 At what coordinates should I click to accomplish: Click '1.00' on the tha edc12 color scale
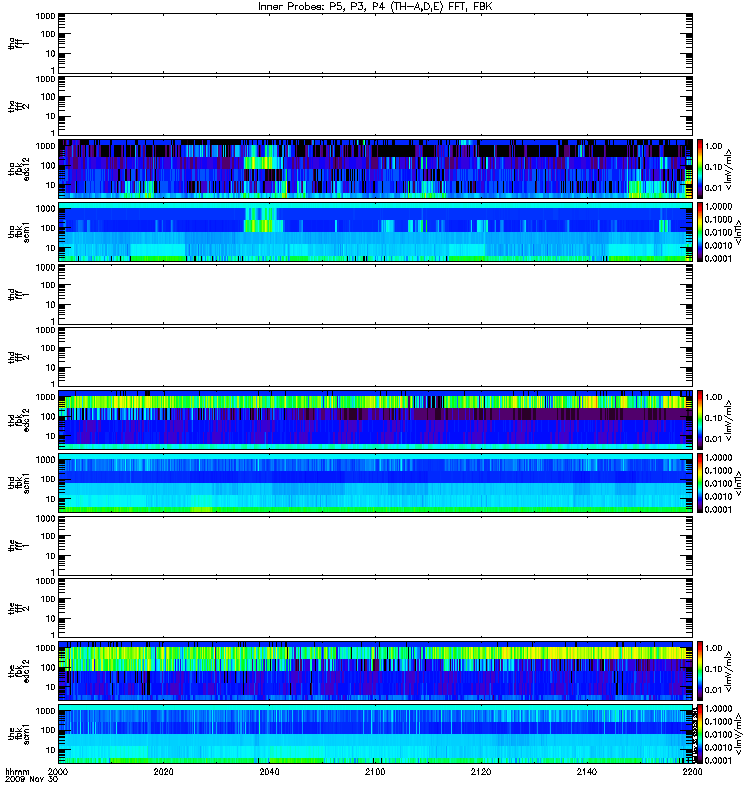[x=714, y=146]
